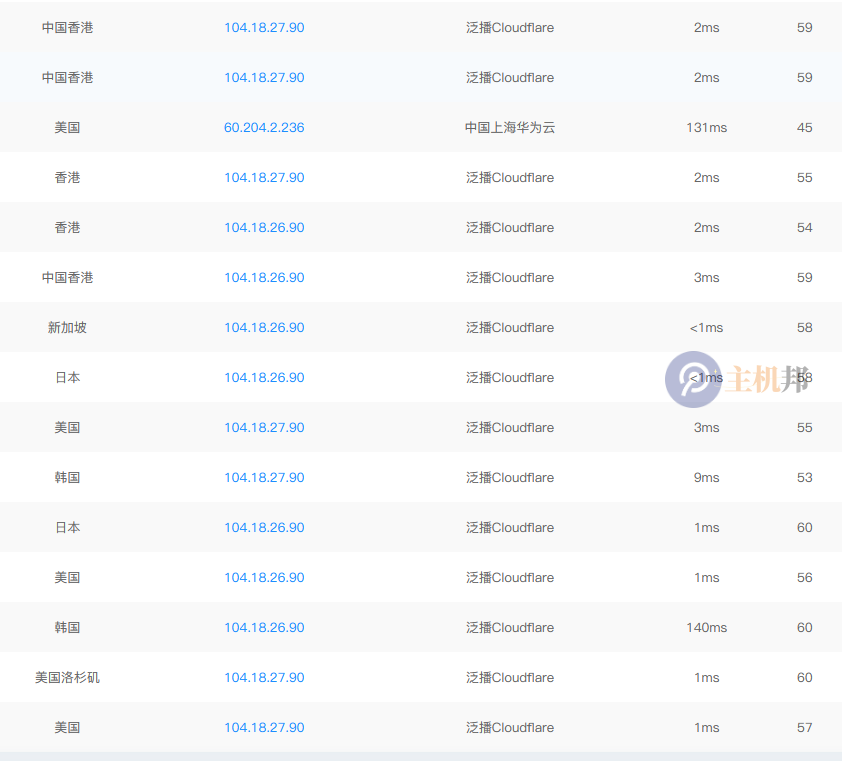Open the IP link in the 美国 3ms row
This screenshot has height=761, width=842.
tap(264, 427)
